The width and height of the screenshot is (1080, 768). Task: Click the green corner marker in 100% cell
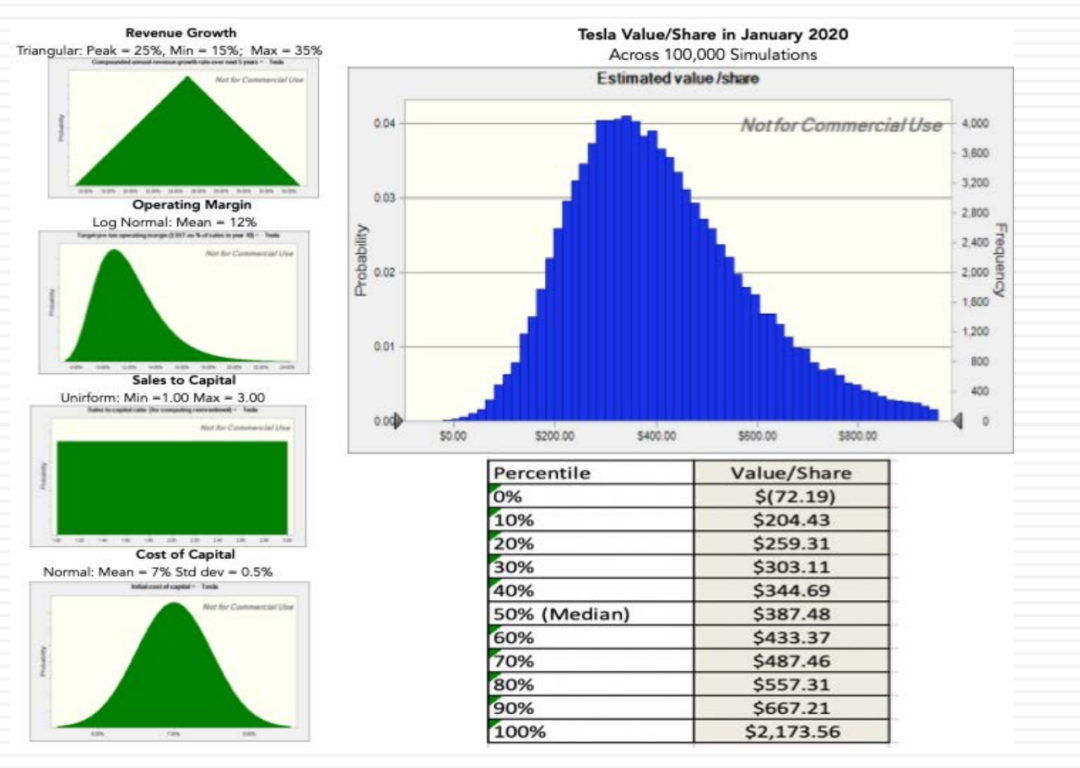(x=494, y=723)
